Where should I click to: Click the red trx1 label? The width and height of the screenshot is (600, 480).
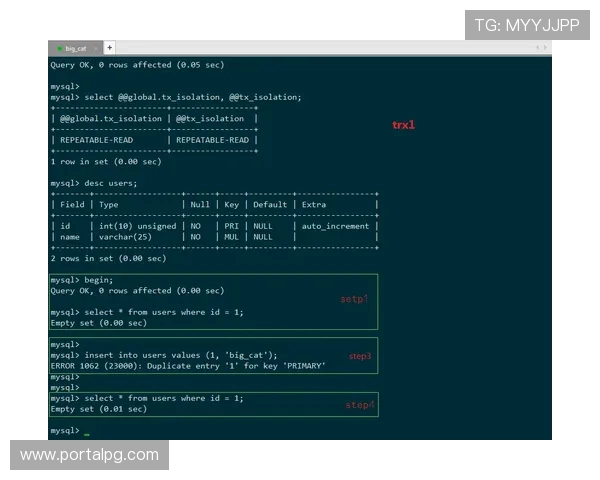402,126
